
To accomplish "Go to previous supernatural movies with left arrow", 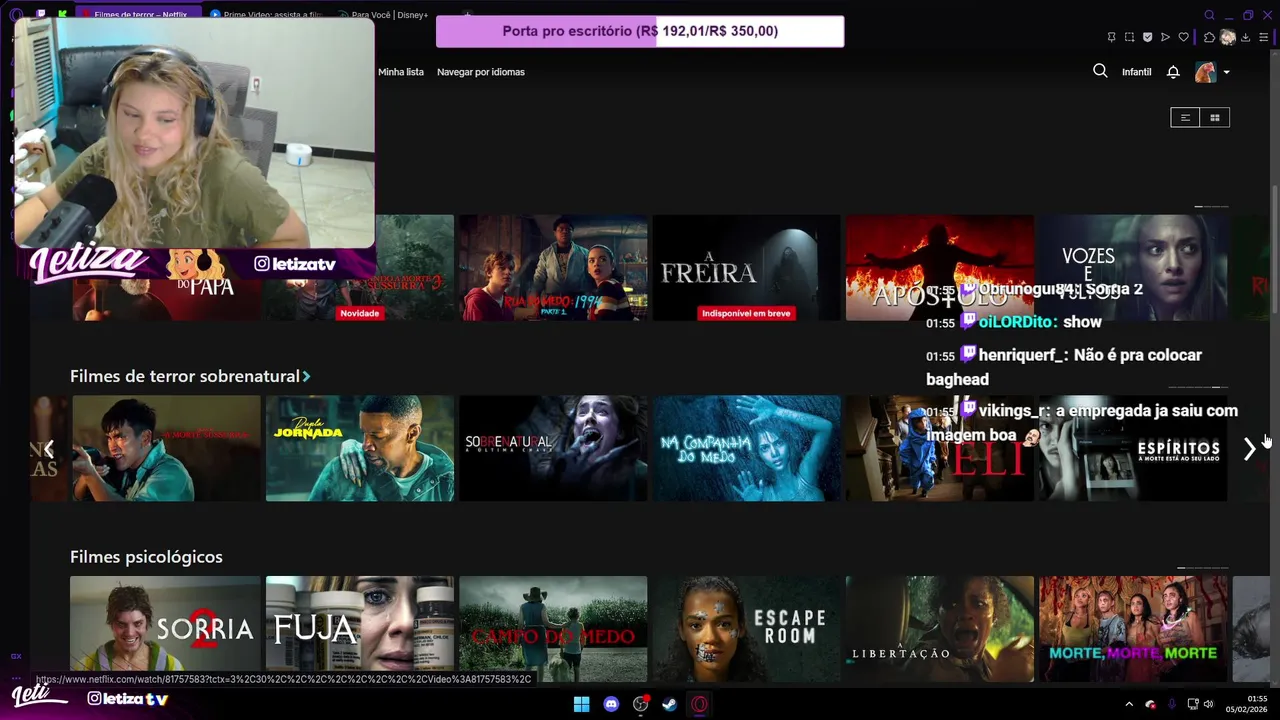I will point(48,449).
